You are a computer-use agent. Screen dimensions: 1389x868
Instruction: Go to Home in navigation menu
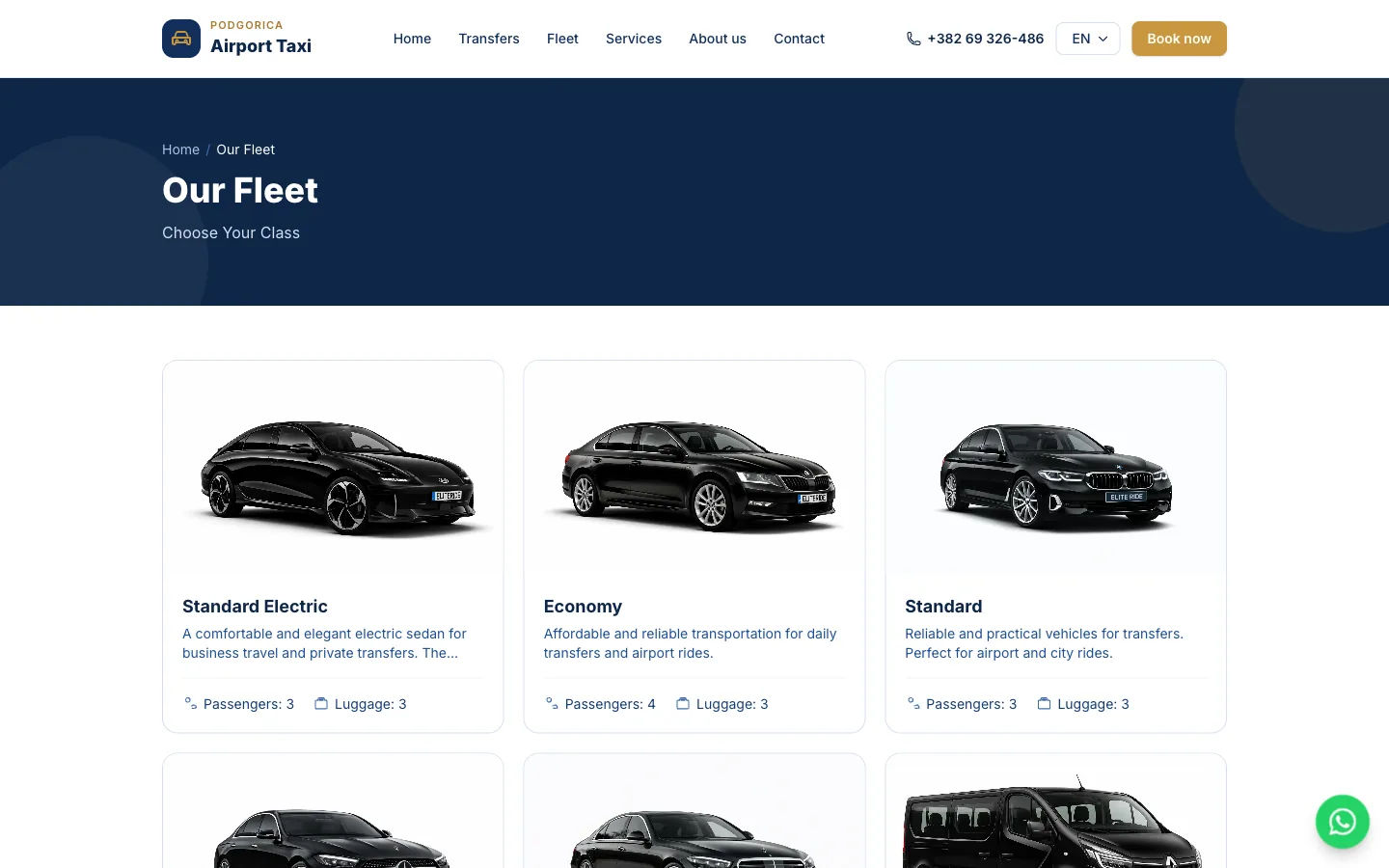412,39
